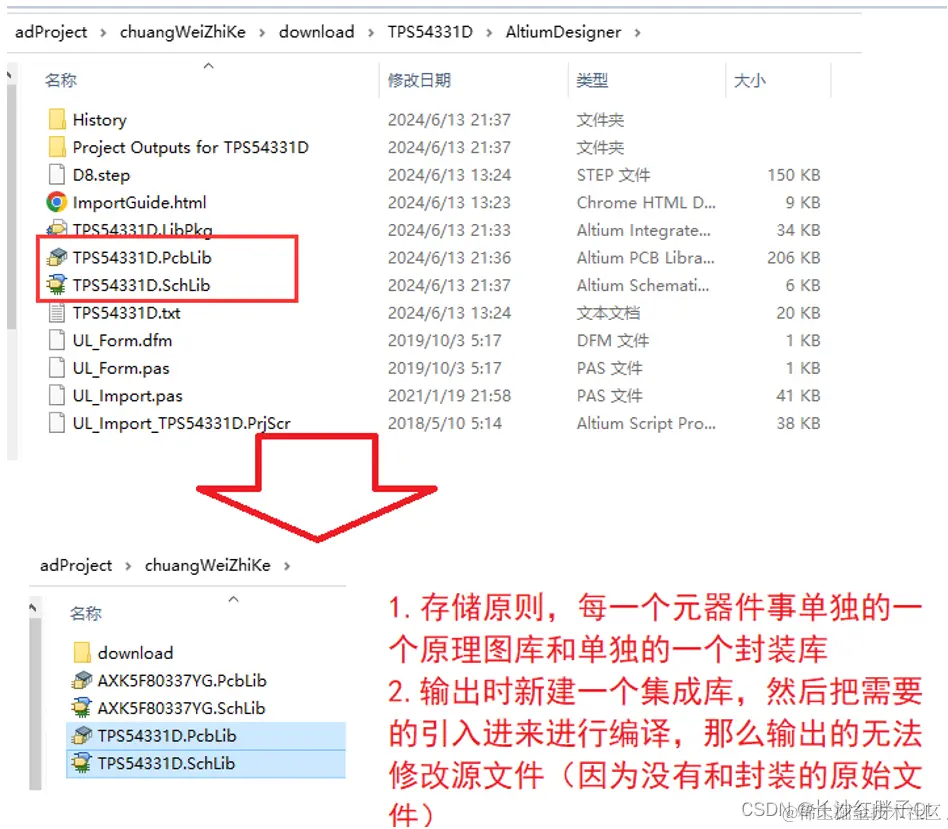Toggle sort arrow above 名称 in lower window
948x829 pixels.
point(233,599)
